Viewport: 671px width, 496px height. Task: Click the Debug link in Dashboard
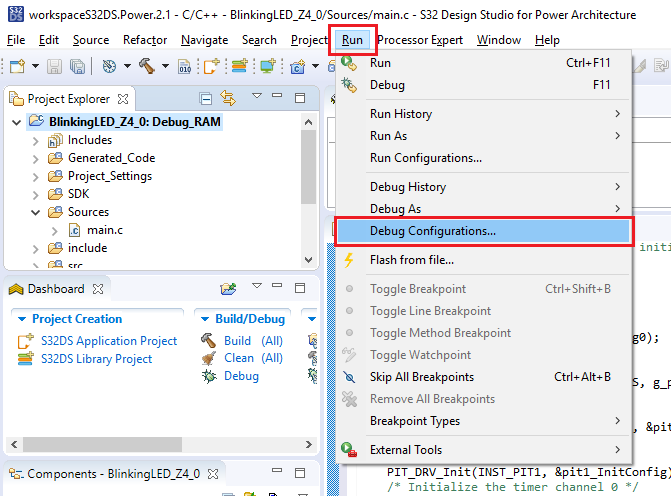[241, 376]
